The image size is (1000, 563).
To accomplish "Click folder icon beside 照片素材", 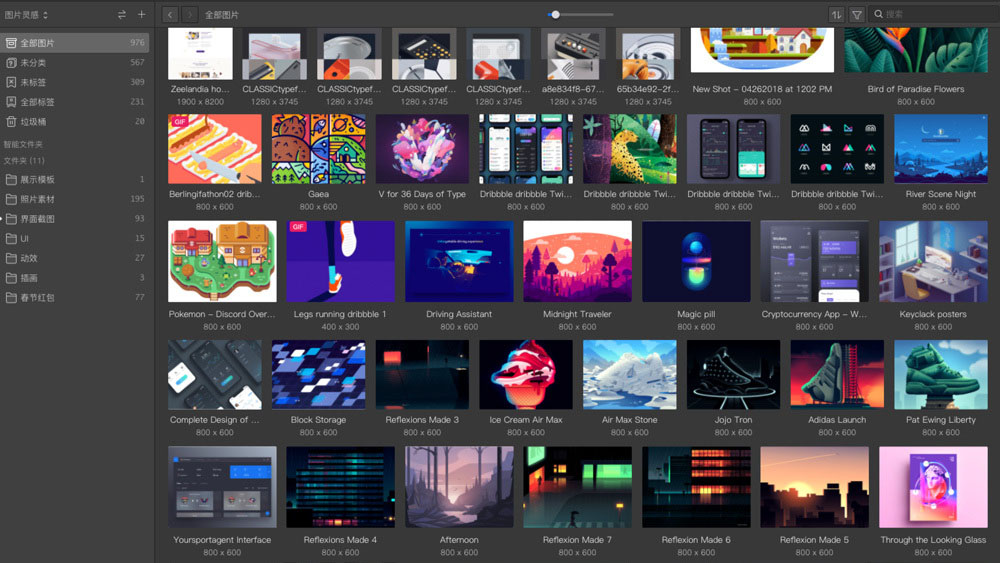I will coord(11,200).
